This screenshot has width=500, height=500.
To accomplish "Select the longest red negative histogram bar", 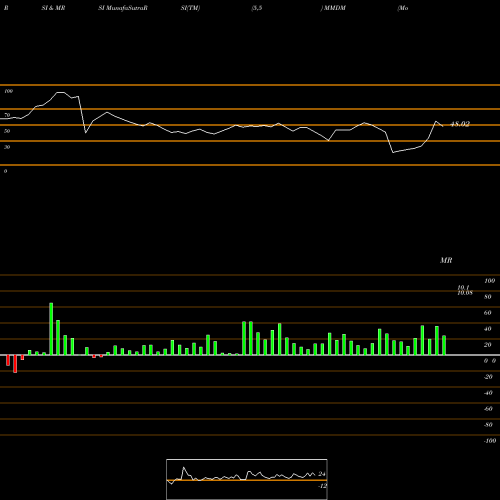I will (x=15, y=364).
